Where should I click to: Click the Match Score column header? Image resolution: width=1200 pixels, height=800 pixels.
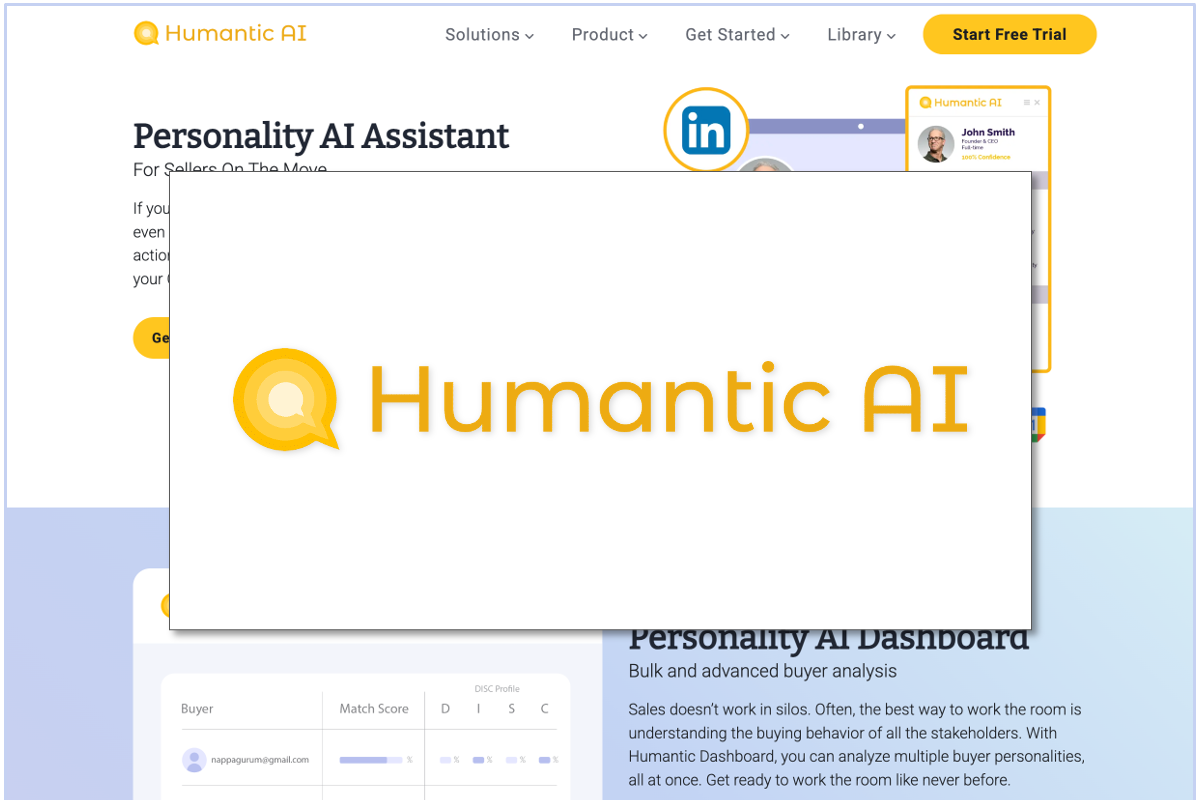[374, 709]
